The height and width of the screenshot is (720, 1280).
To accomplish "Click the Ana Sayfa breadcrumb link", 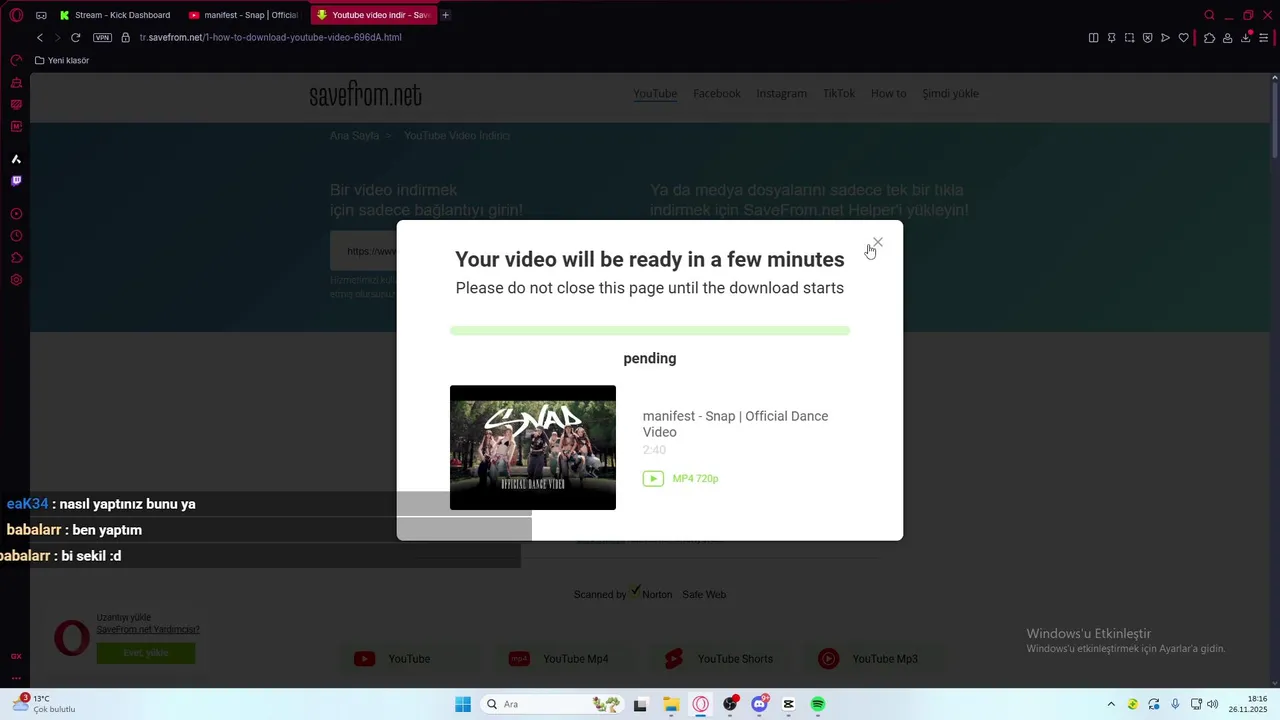I will pyautogui.click(x=354, y=135).
